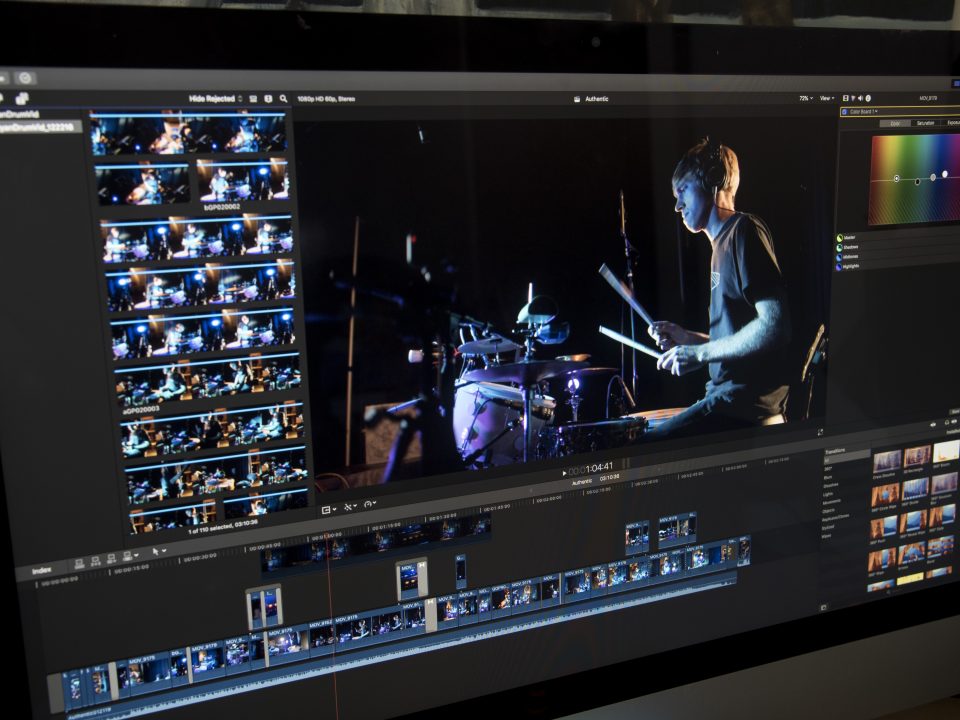Image resolution: width=960 pixels, height=720 pixels.
Task: Open the color inspector triangle icon
Action: point(853,98)
